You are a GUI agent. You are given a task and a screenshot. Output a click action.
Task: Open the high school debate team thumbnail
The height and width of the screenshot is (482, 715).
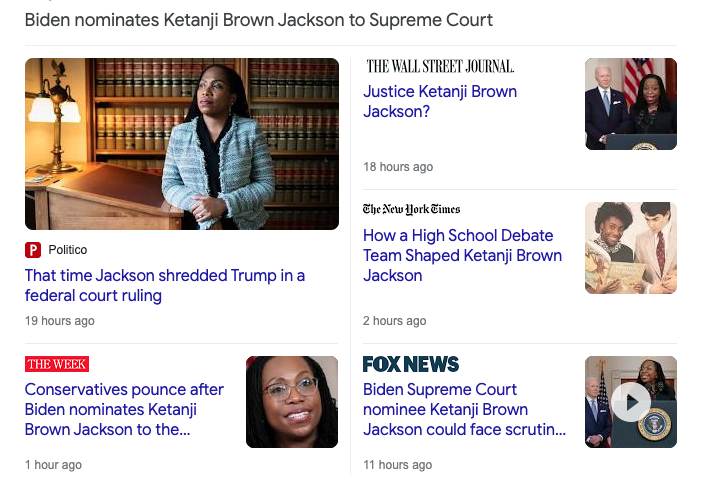tap(631, 248)
